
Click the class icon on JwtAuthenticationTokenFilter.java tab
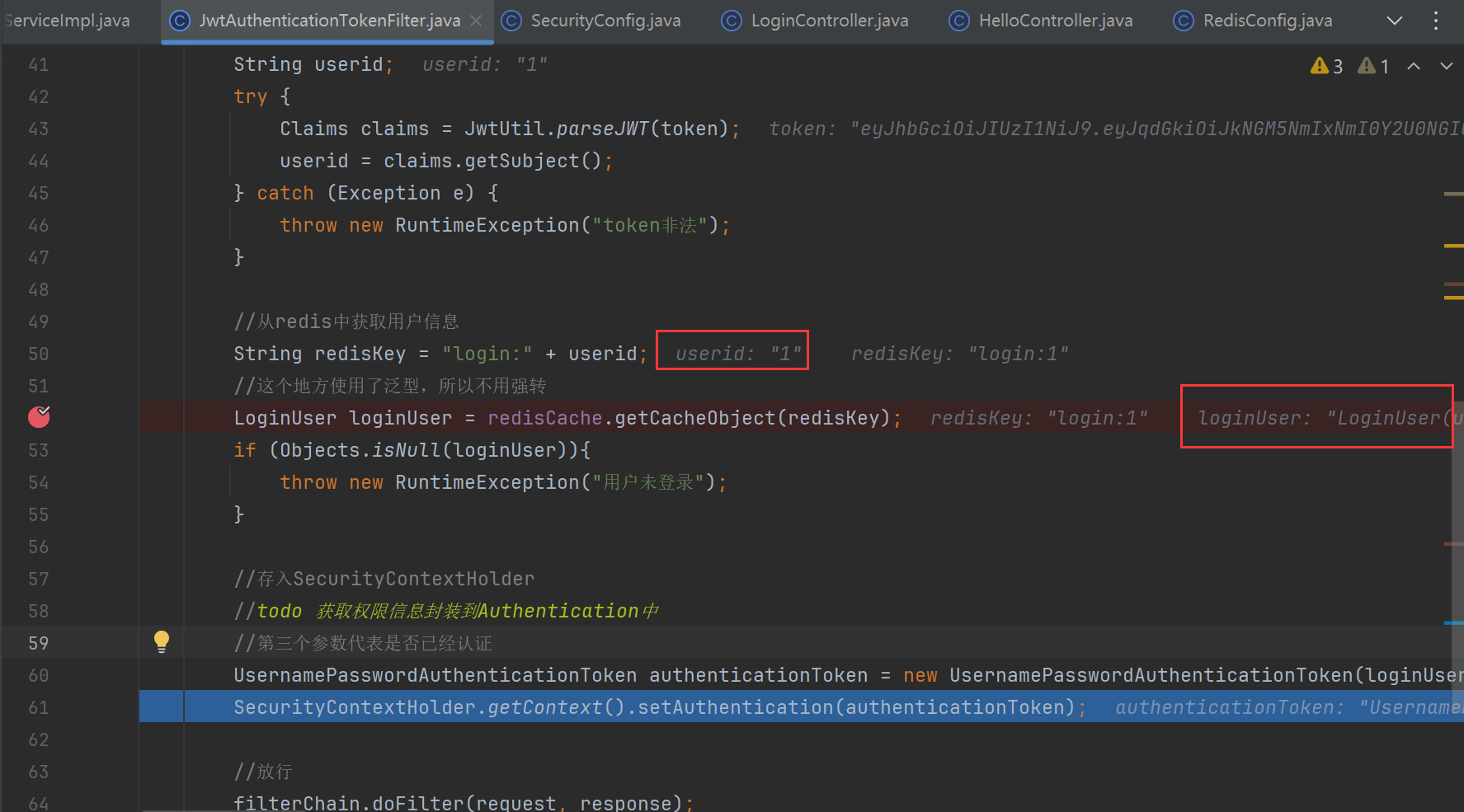point(180,21)
